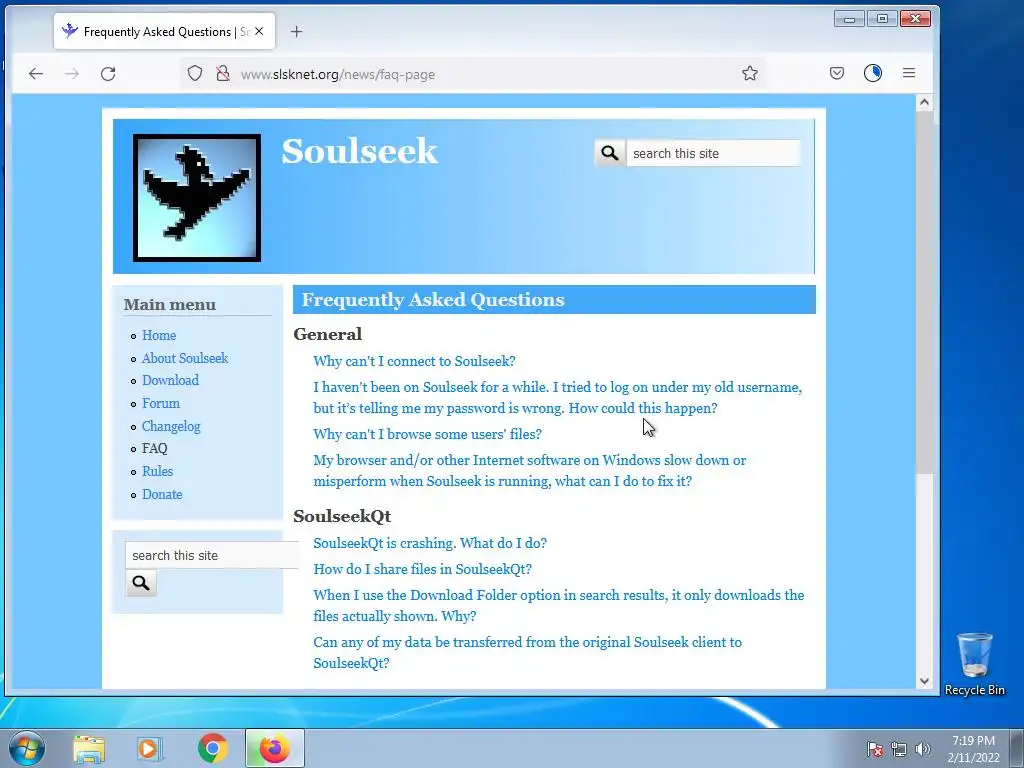This screenshot has height=768, width=1024.
Task: Click the taskbar clock showing 7:19 PM
Action: 973,749
